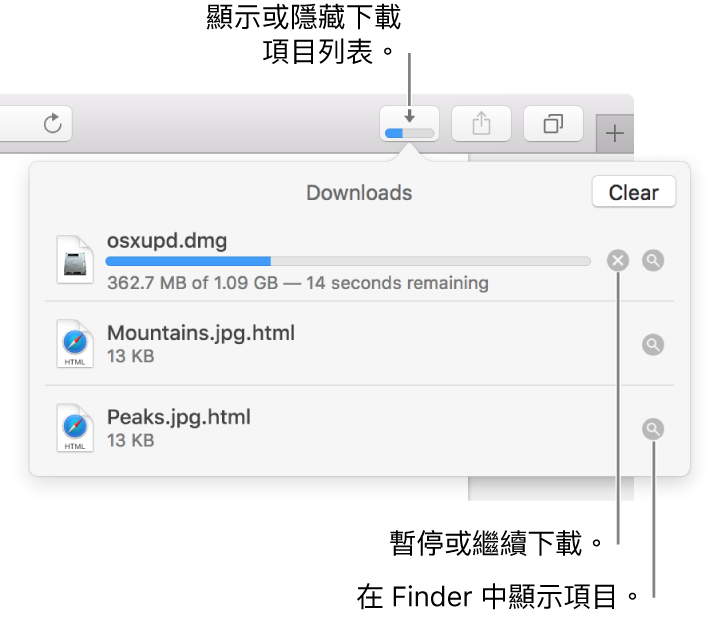Image resolution: width=716 pixels, height=617 pixels.
Task: Select the Peaks.jpg.html download entry
Action: (359, 428)
